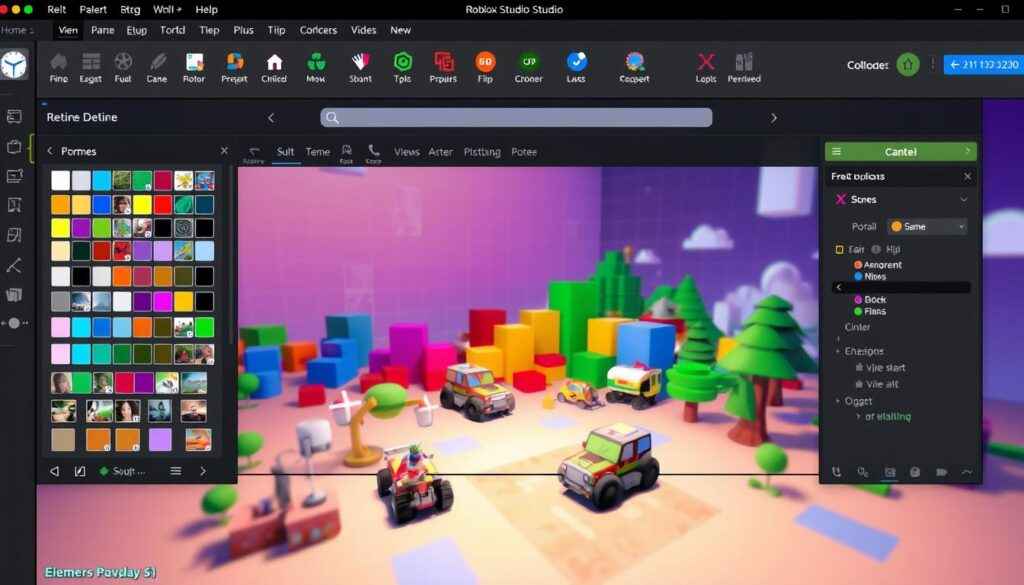The image size is (1024, 585).
Task: Click the magnifier icon in search bar
Action: 332,118
